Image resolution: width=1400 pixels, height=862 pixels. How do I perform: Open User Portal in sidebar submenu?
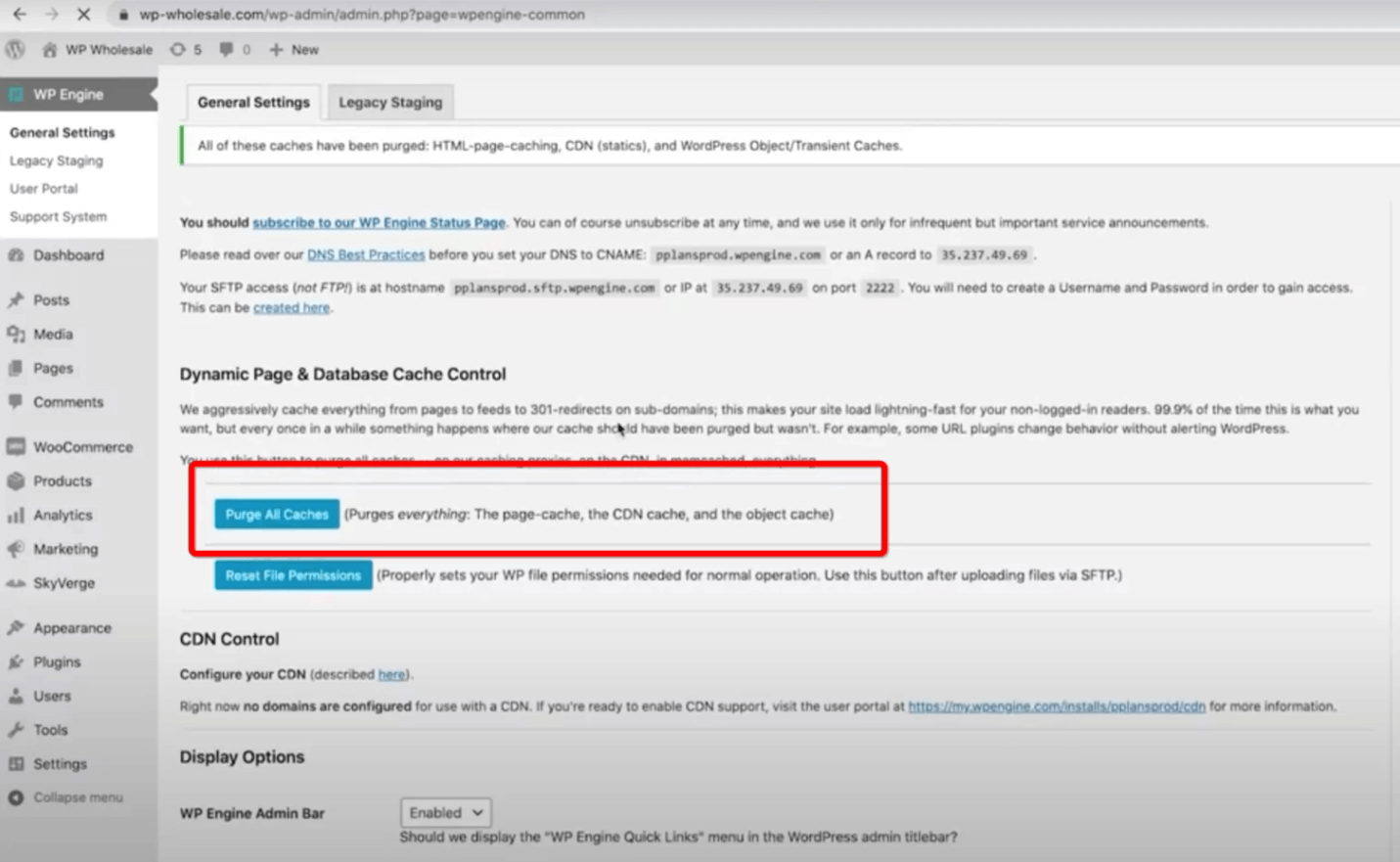tap(43, 189)
